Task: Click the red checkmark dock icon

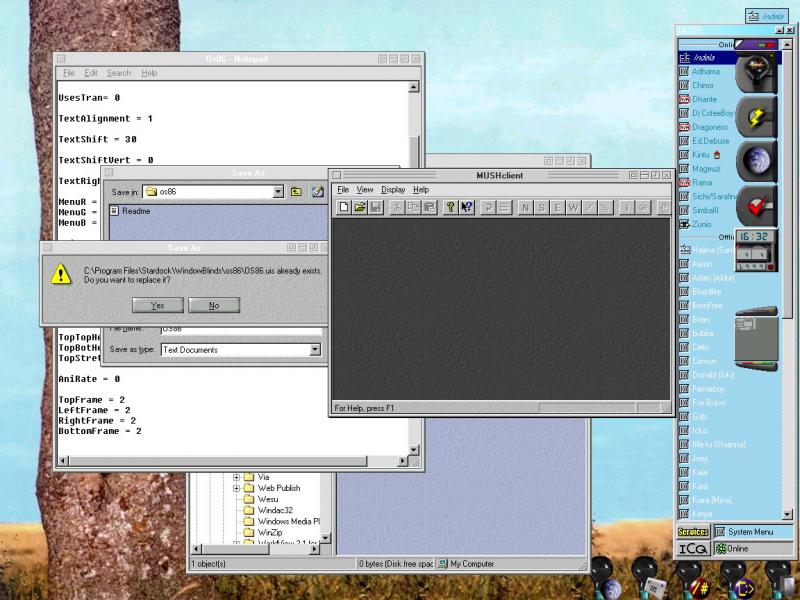Action: pos(756,206)
